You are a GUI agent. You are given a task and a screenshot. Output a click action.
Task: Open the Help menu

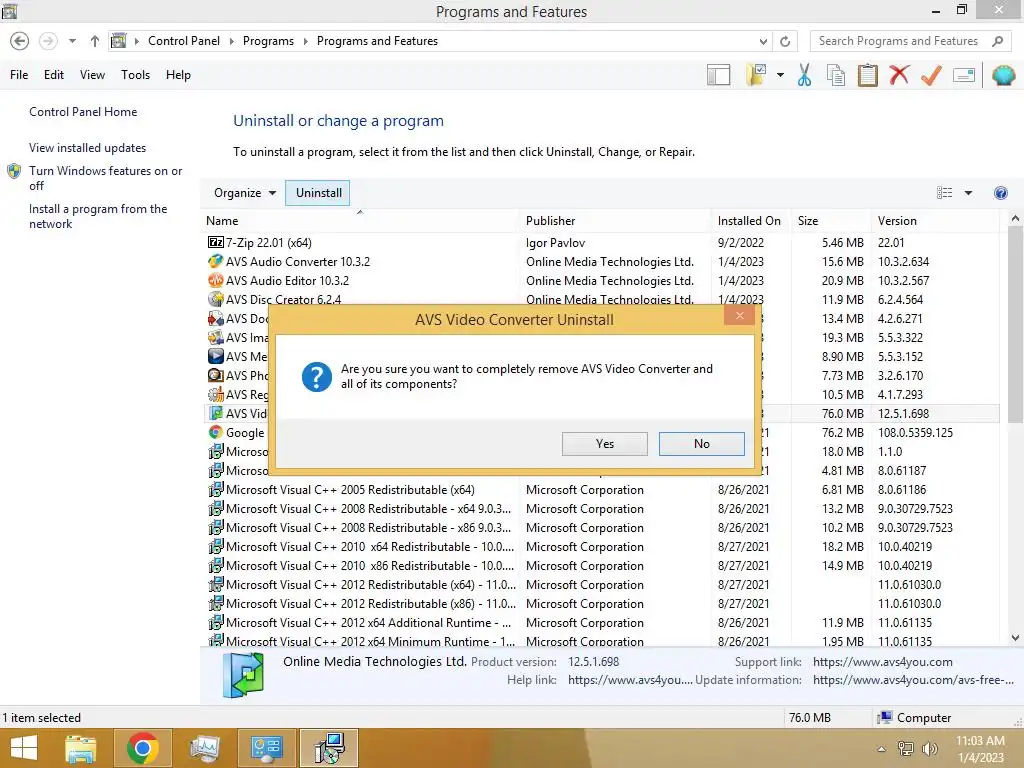click(x=178, y=74)
